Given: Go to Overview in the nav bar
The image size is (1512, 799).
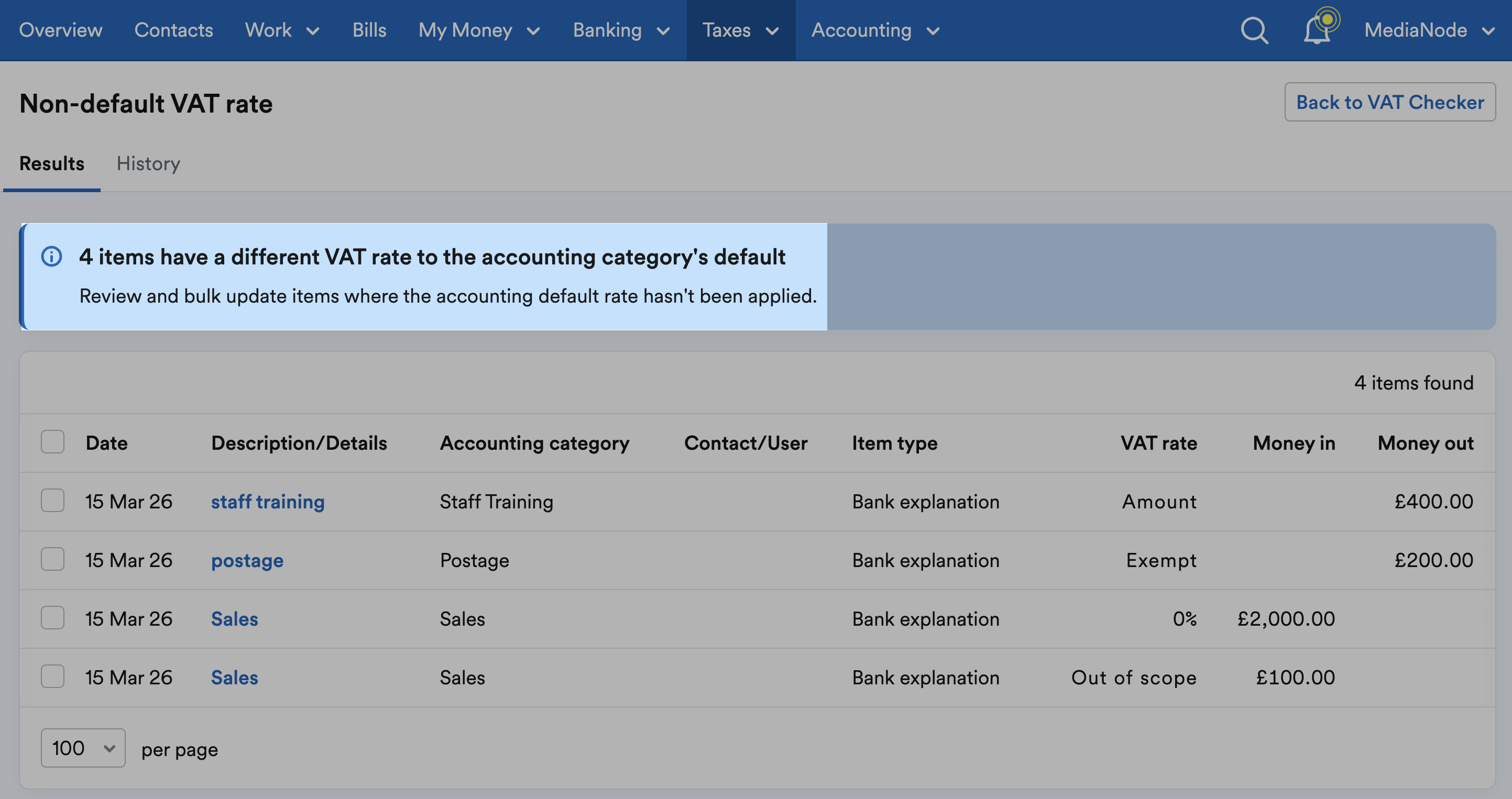Looking at the screenshot, I should [60, 30].
